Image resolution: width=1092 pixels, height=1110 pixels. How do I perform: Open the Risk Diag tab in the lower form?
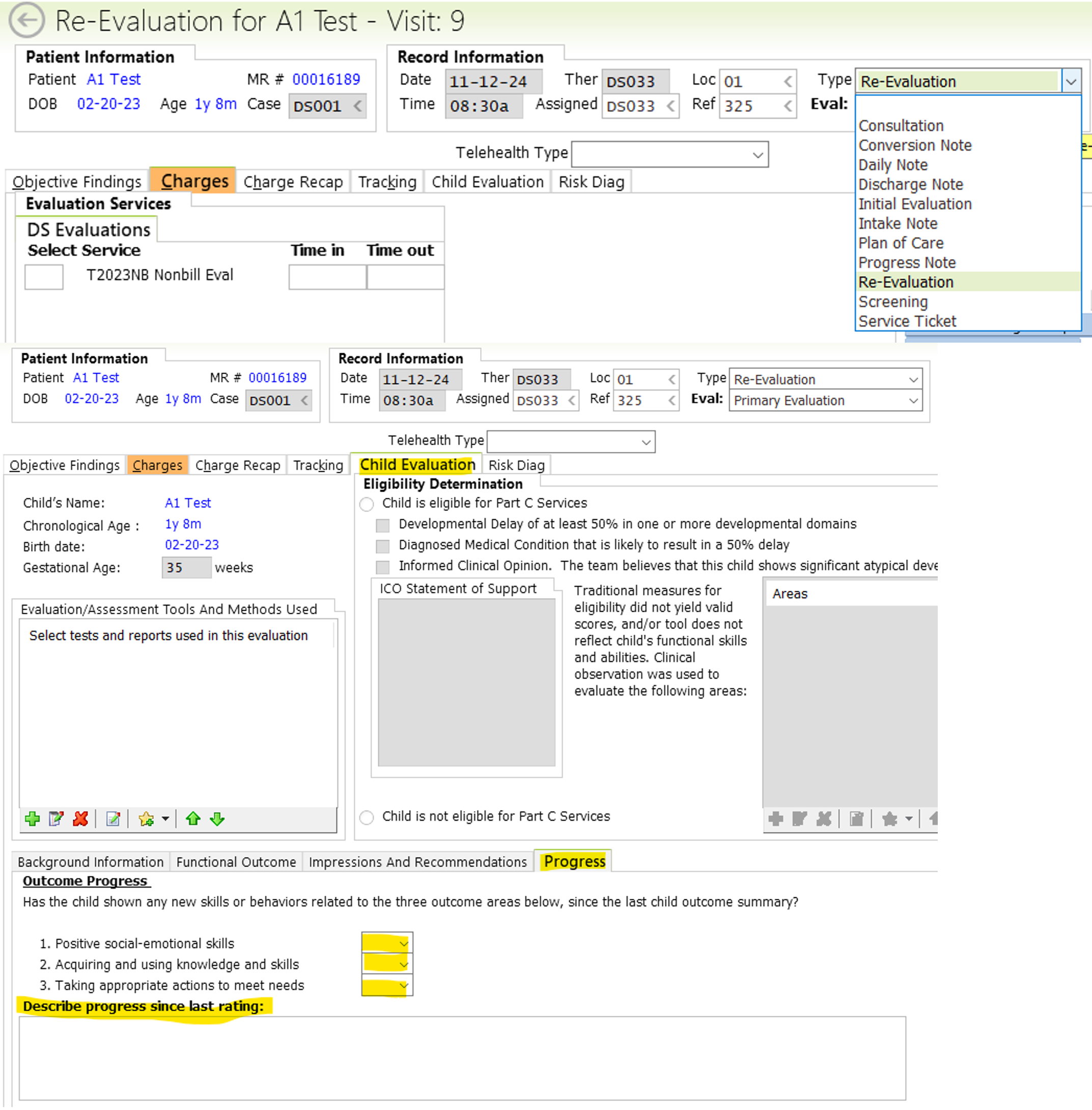pos(516,465)
